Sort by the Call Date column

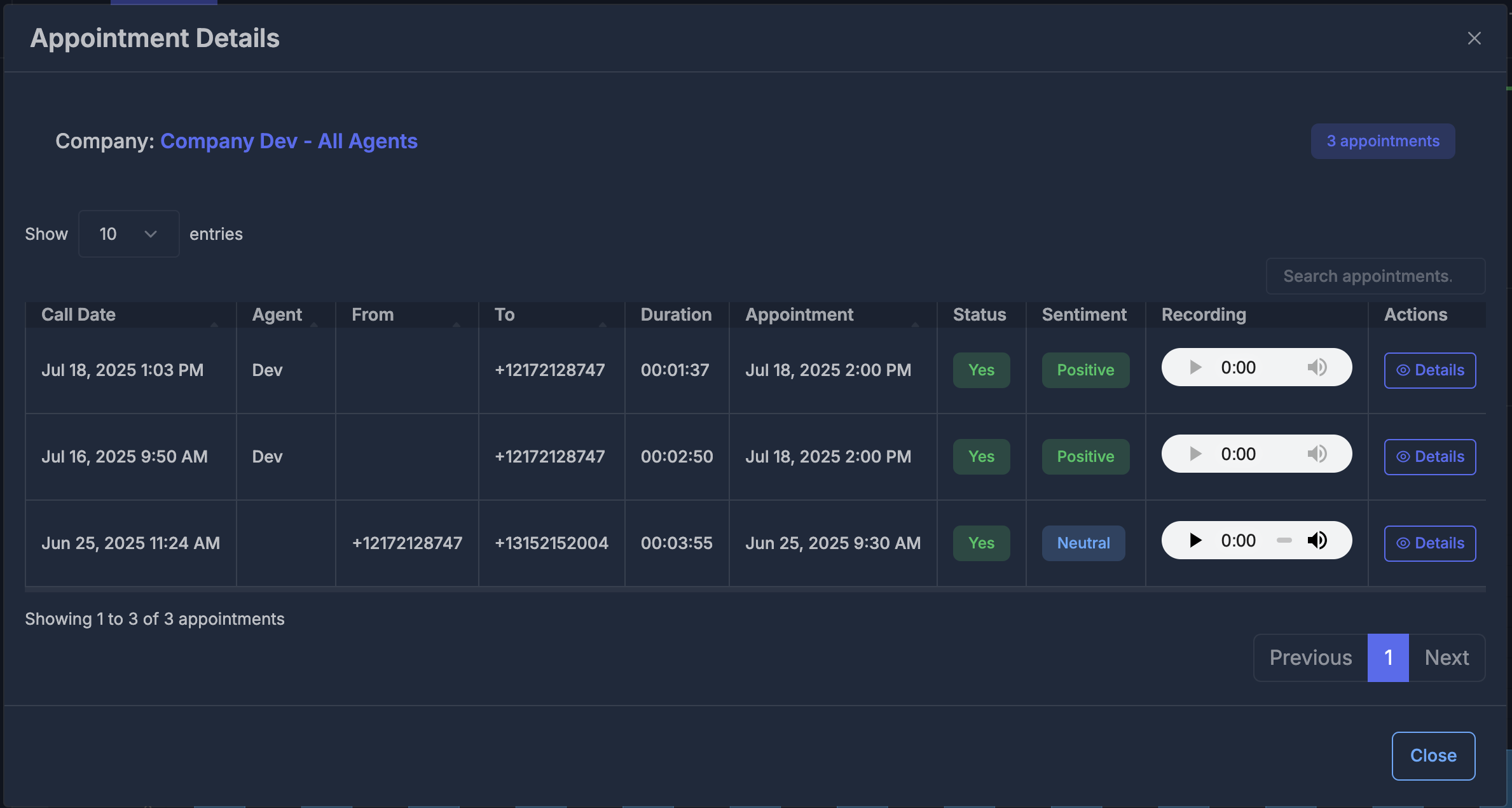point(79,315)
